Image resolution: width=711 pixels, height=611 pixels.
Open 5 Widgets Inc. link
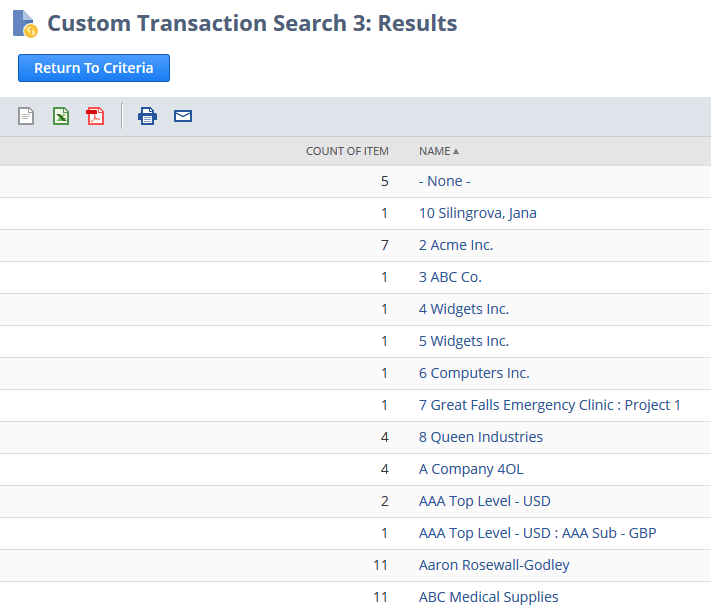click(464, 341)
